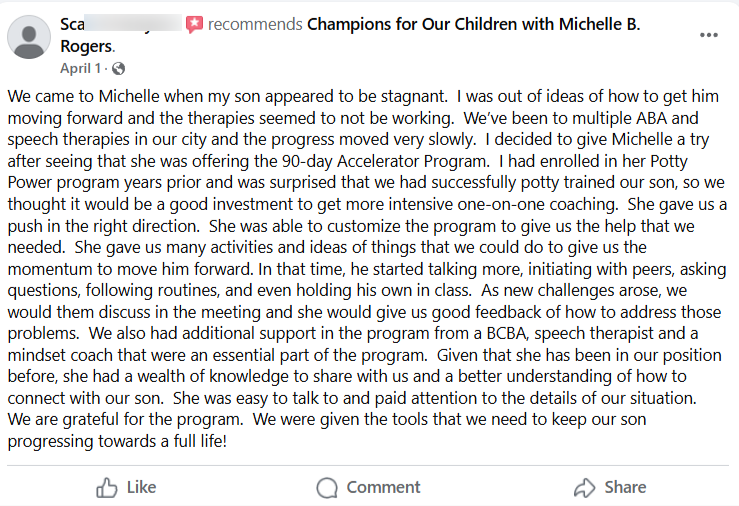This screenshot has width=739, height=506.
Task: Open the April 1 post timestamp
Action: (x=80, y=69)
